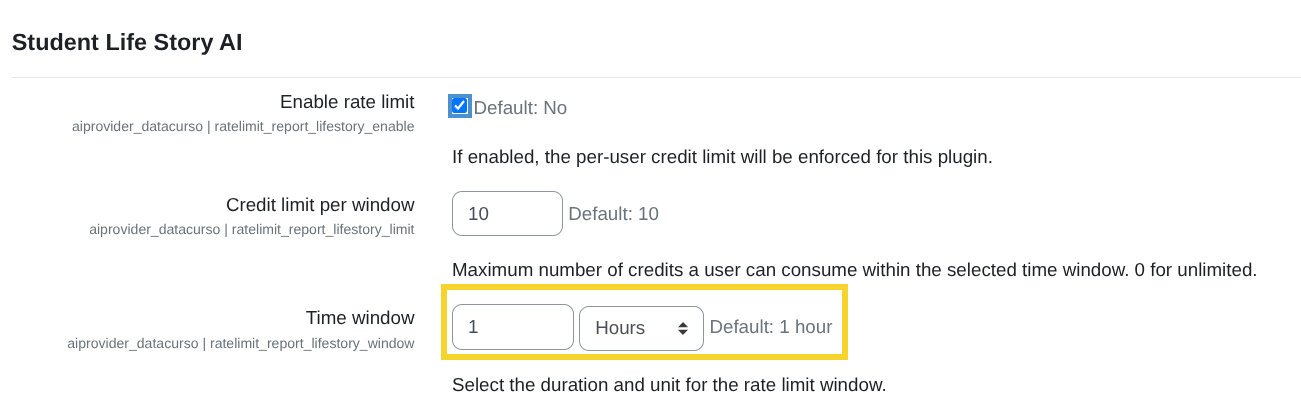
Task: Click the Credit limit per window label
Action: 320,205
